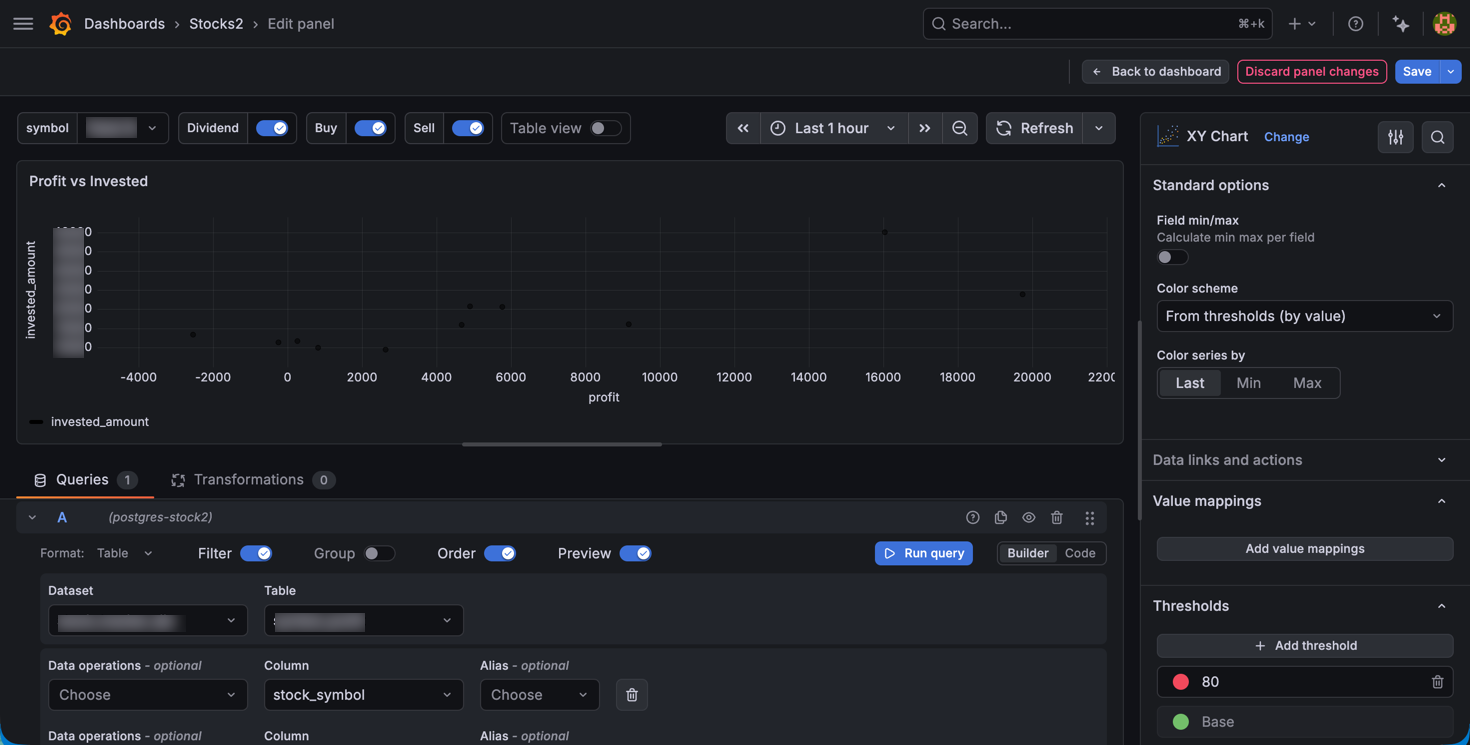Open panel options sliders icon
This screenshot has height=745, width=1470.
1395,137
